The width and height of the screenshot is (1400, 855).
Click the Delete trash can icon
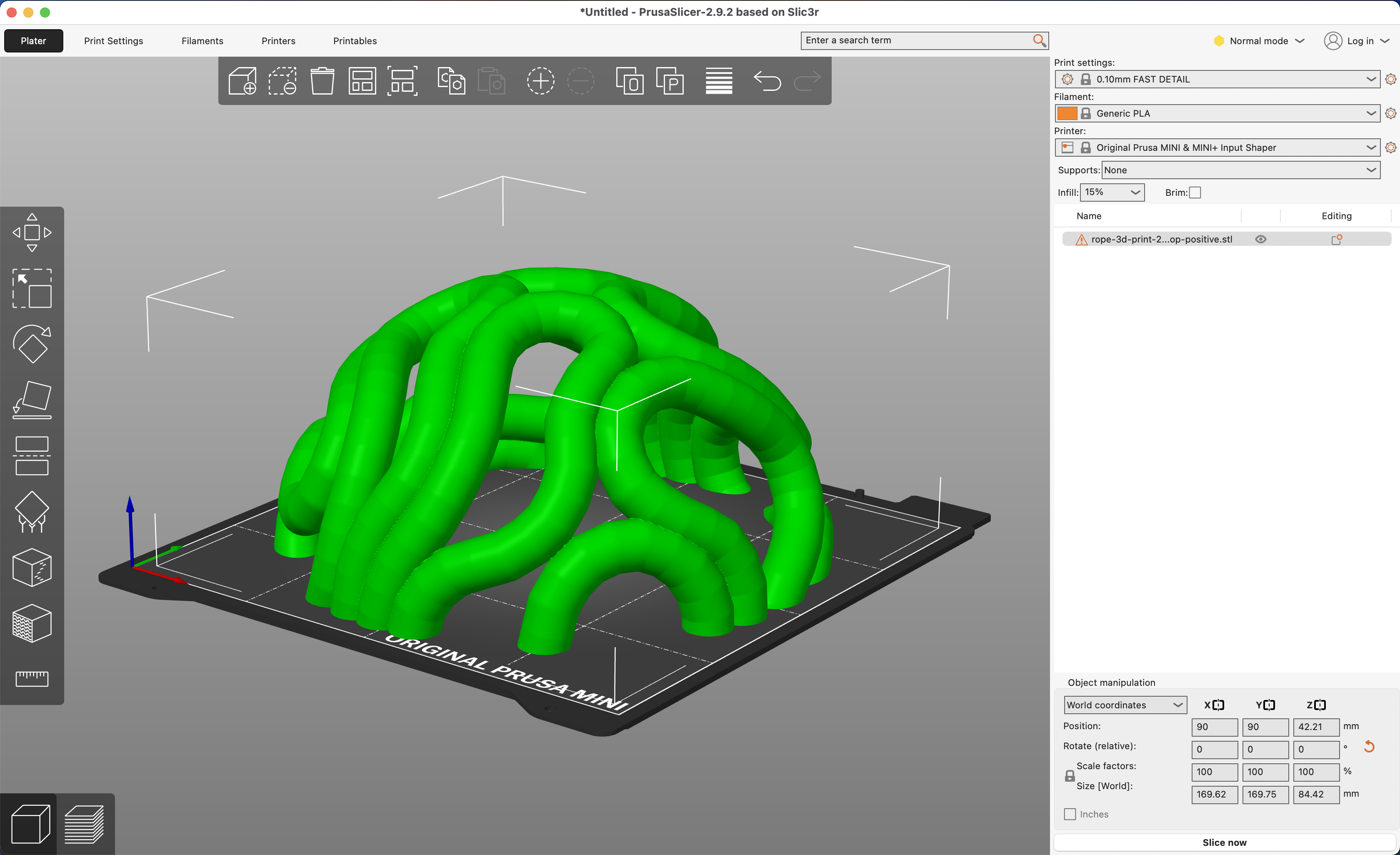[322, 81]
